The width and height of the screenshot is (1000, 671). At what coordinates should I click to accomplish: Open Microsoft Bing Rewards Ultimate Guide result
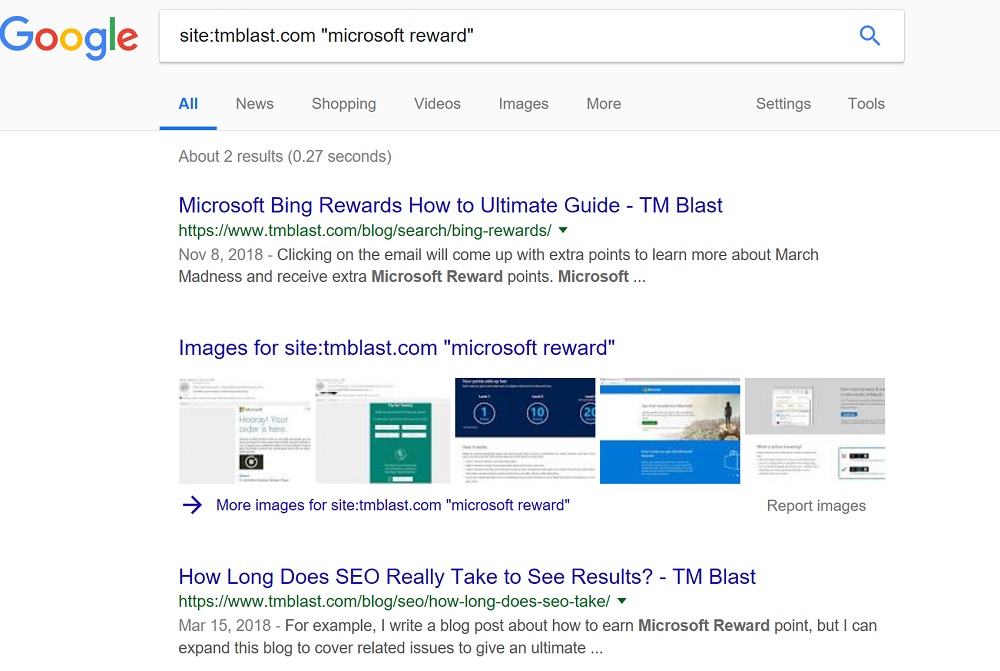click(450, 205)
